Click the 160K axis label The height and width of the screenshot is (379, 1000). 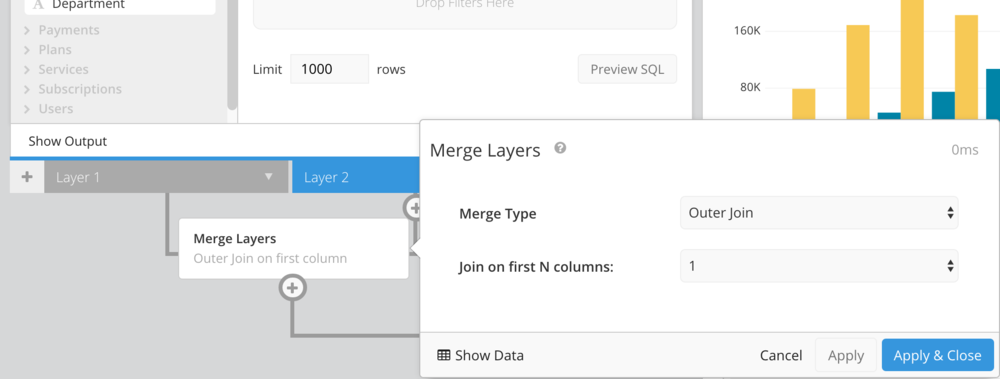tap(747, 31)
